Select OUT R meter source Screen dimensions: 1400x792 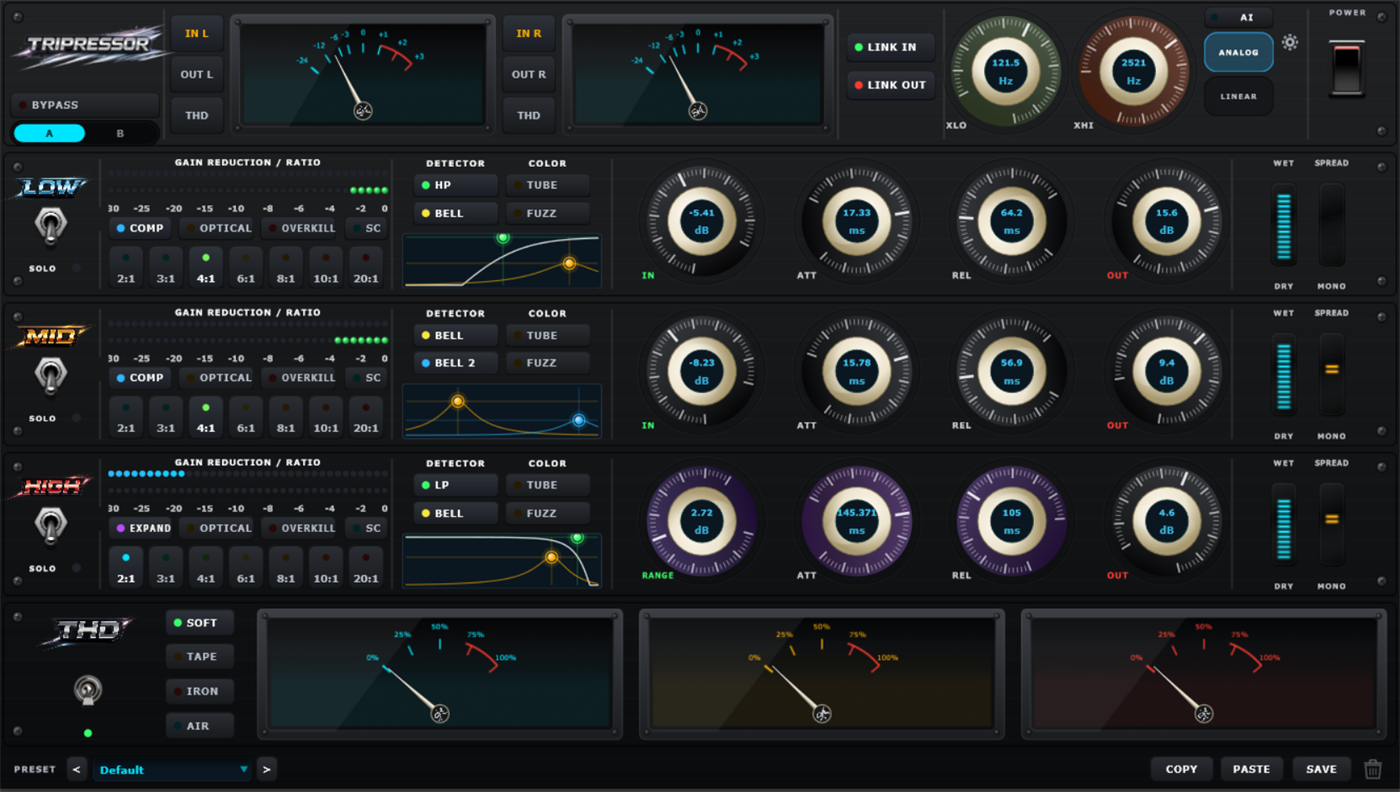coord(529,75)
